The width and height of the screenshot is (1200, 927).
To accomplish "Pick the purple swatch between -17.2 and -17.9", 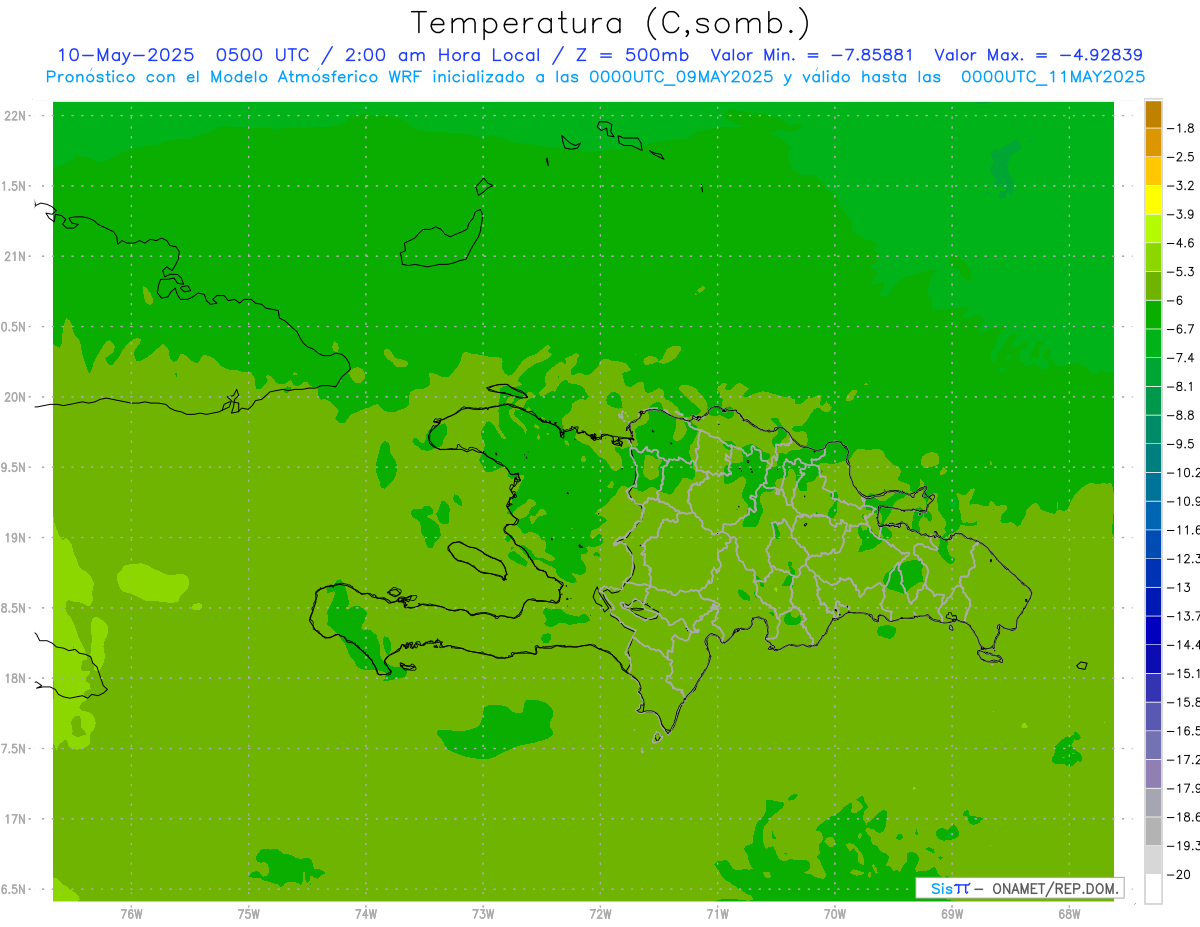I will click(x=1153, y=774).
